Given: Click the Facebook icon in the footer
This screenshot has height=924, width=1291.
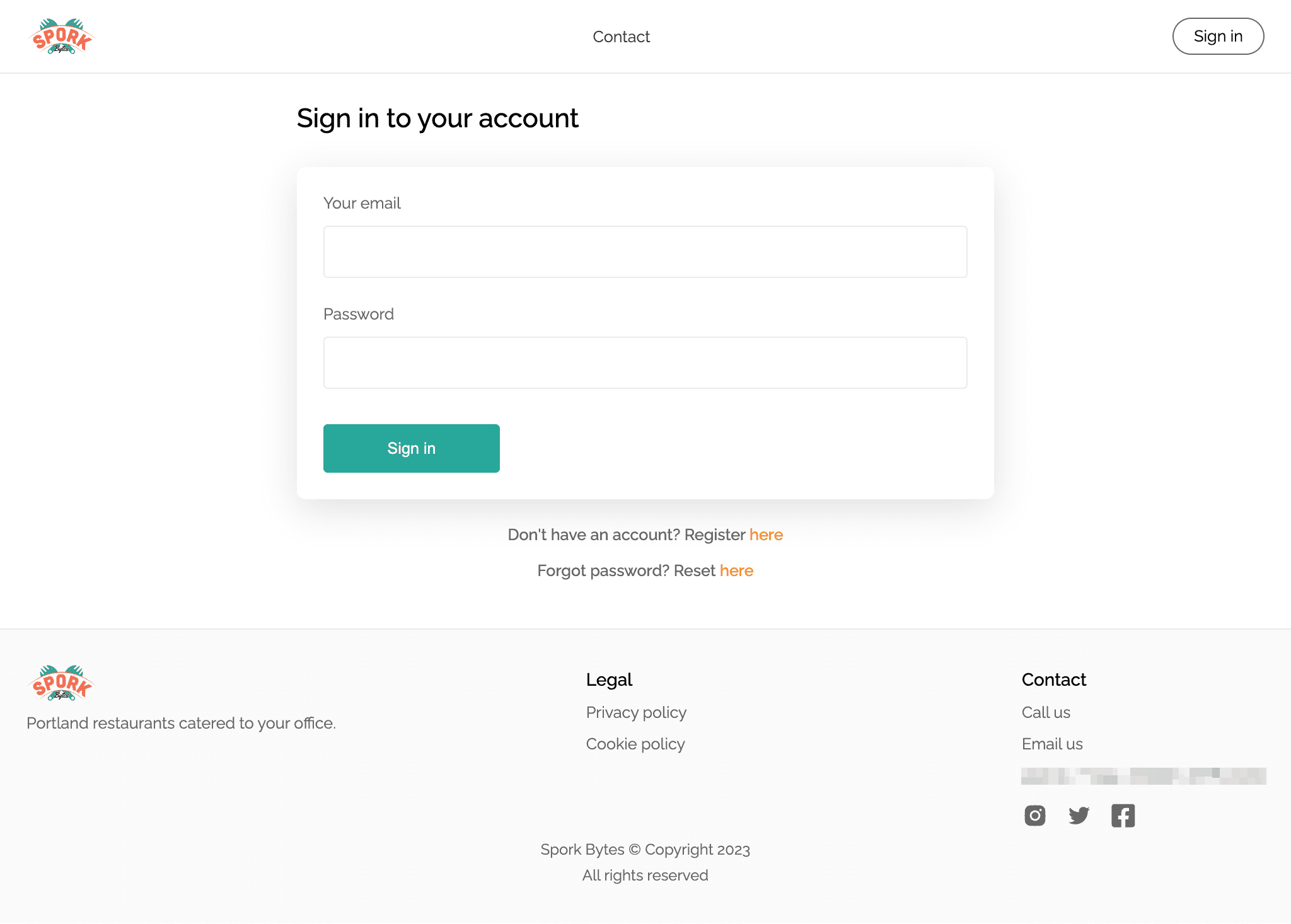Looking at the screenshot, I should click(x=1122, y=815).
